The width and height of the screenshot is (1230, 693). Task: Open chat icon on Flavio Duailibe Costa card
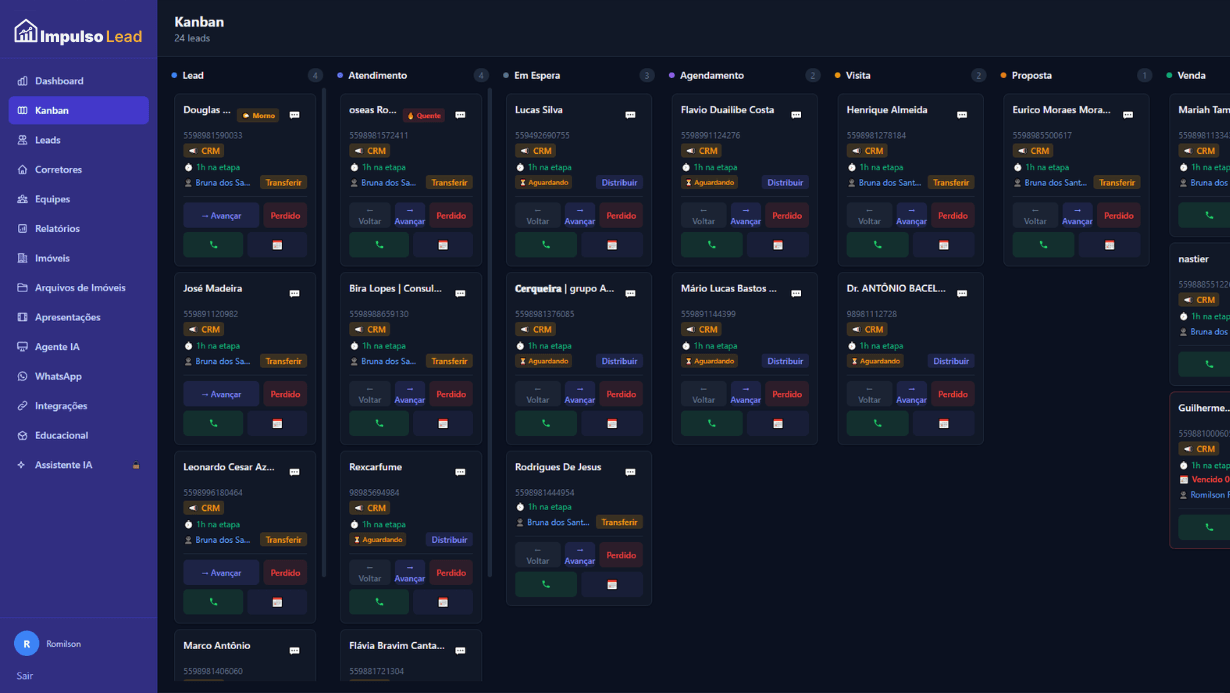tap(796, 115)
